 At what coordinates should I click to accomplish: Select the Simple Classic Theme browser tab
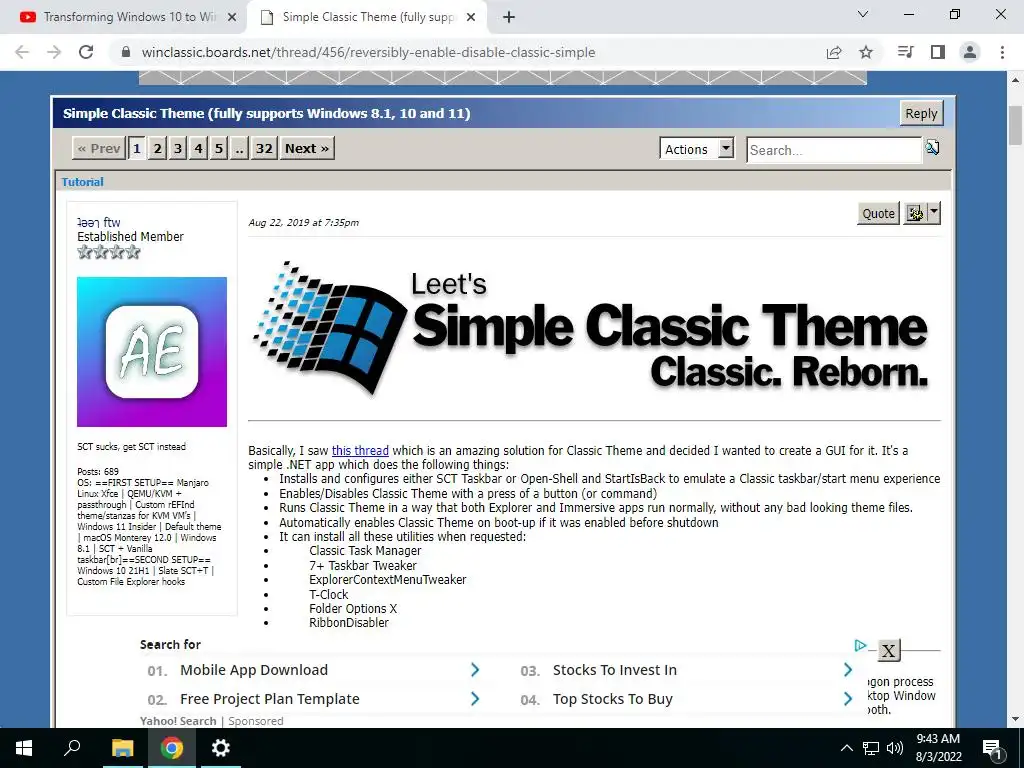(366, 17)
